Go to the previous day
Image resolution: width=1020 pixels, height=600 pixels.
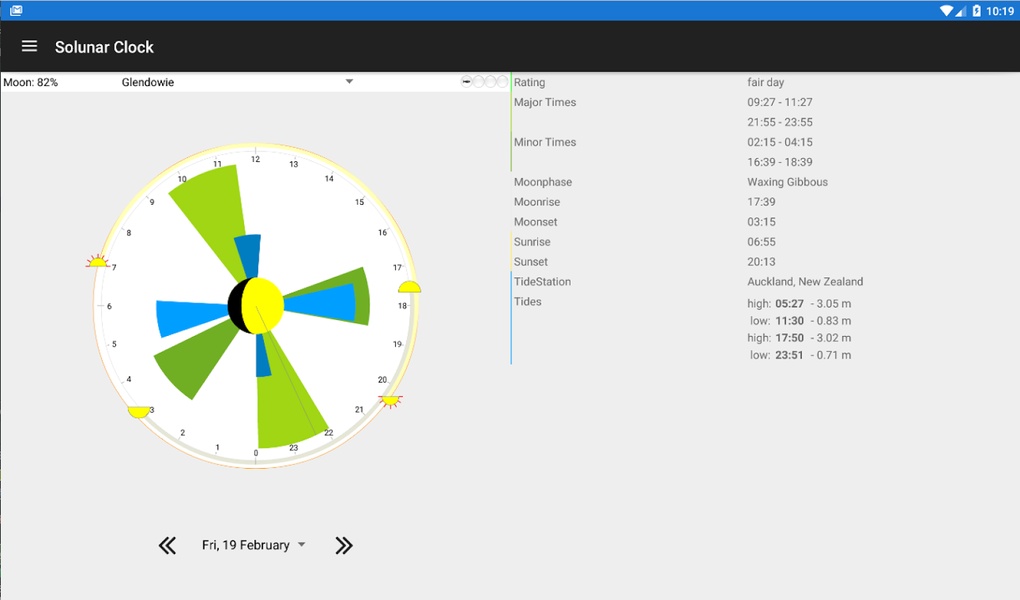tap(167, 545)
